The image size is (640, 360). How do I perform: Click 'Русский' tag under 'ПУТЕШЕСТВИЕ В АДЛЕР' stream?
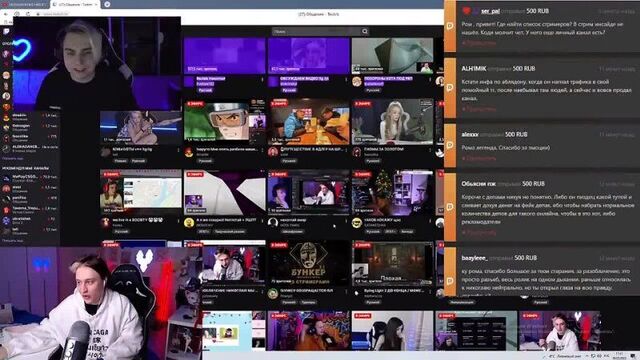(289, 161)
